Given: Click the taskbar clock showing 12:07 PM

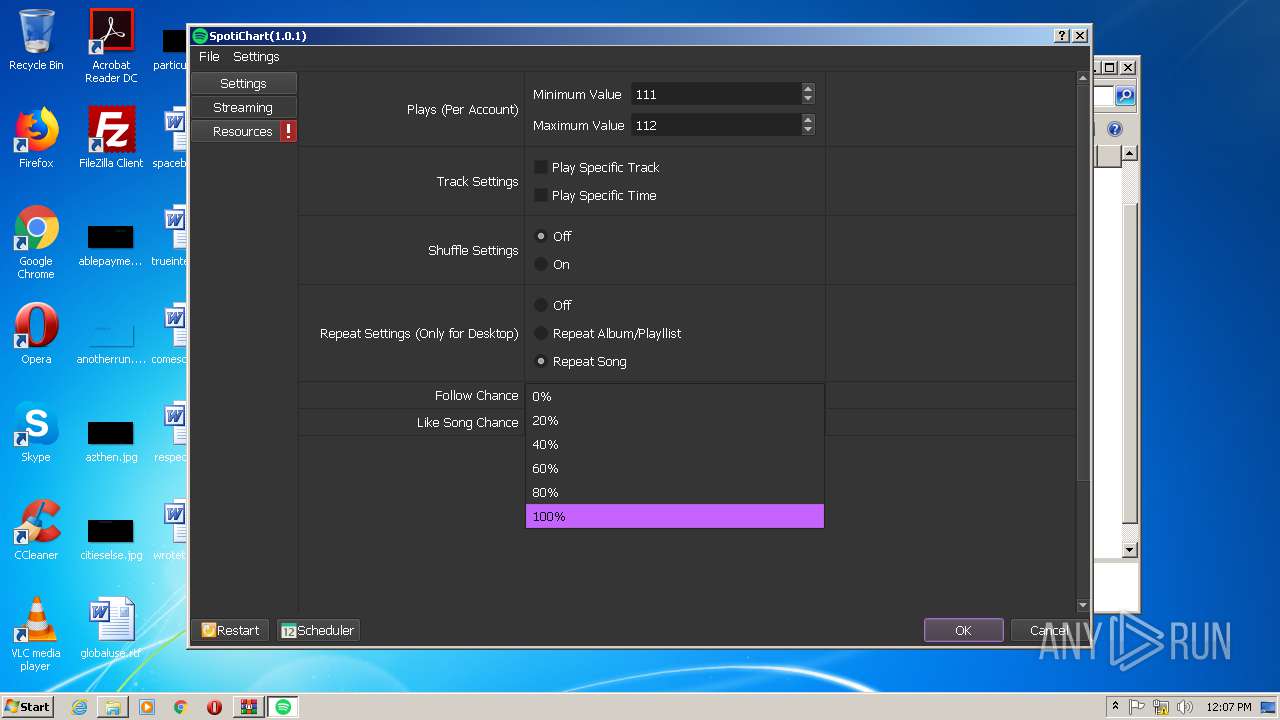Looking at the screenshot, I should 1229,707.
